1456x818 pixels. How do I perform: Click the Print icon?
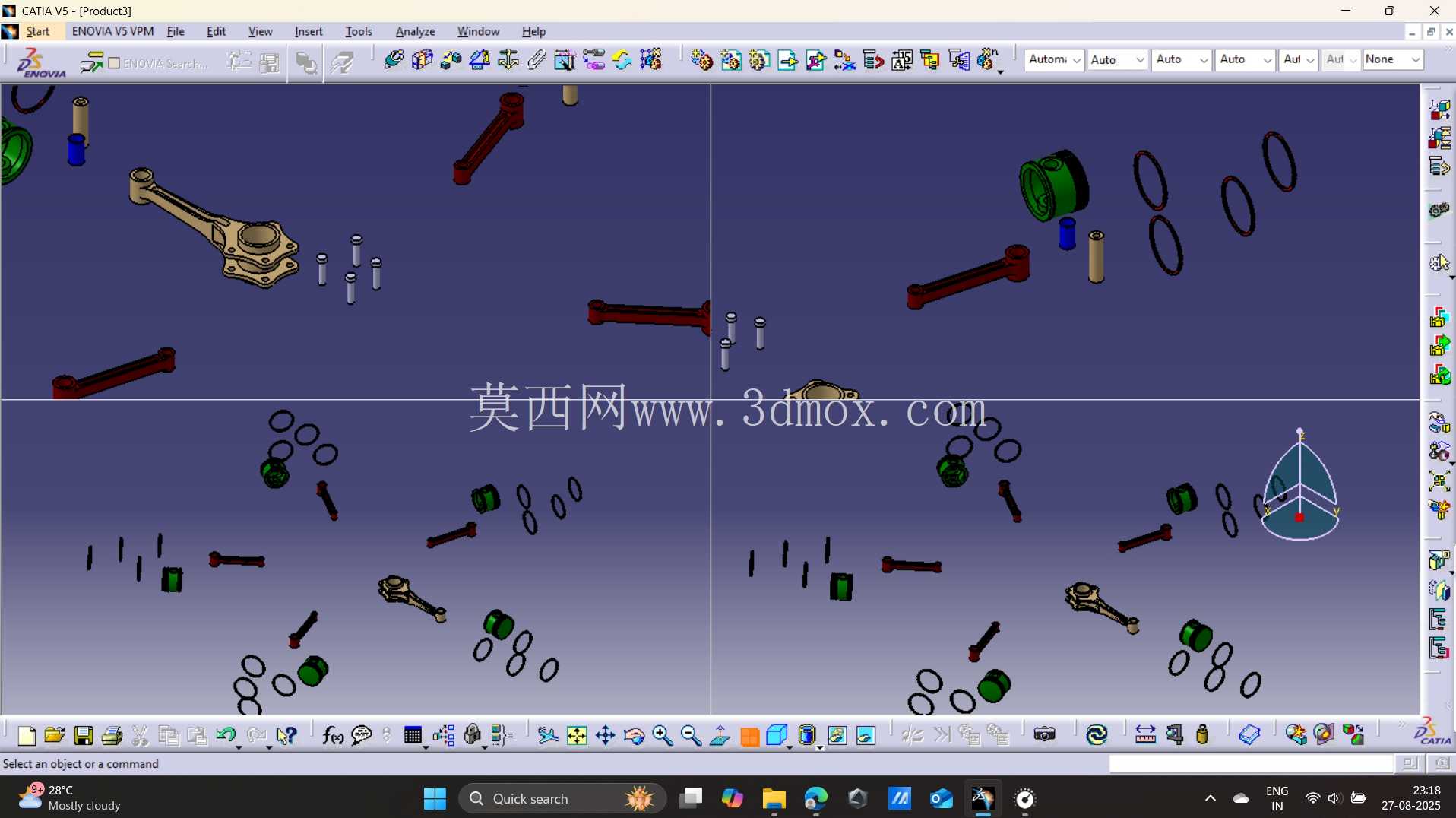[112, 735]
